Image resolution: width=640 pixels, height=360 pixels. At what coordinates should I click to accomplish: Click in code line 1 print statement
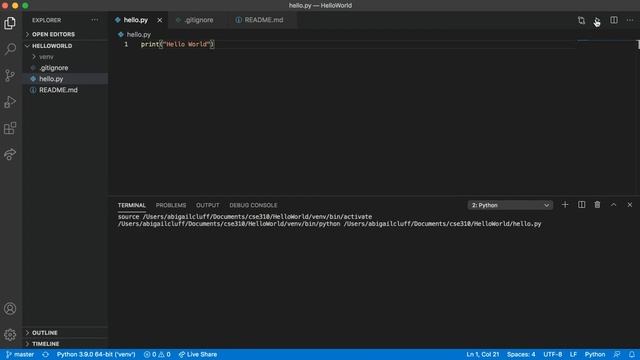pos(177,44)
